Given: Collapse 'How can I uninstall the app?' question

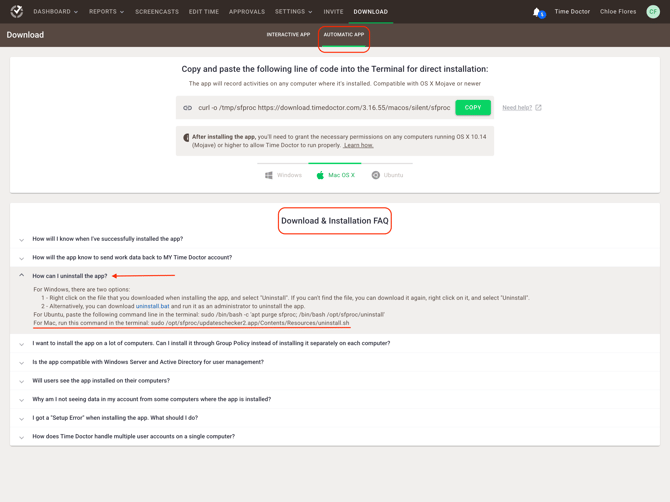Looking at the screenshot, I should [x=335, y=276].
